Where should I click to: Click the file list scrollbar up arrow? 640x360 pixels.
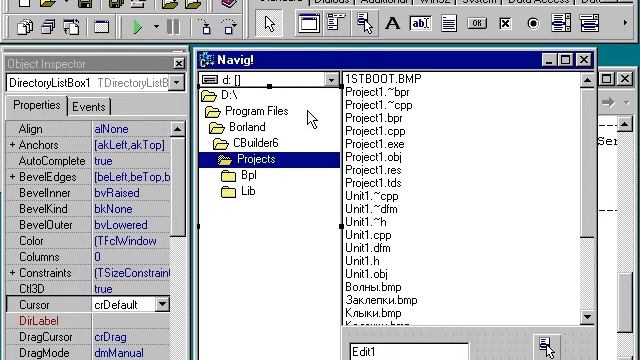click(587, 80)
